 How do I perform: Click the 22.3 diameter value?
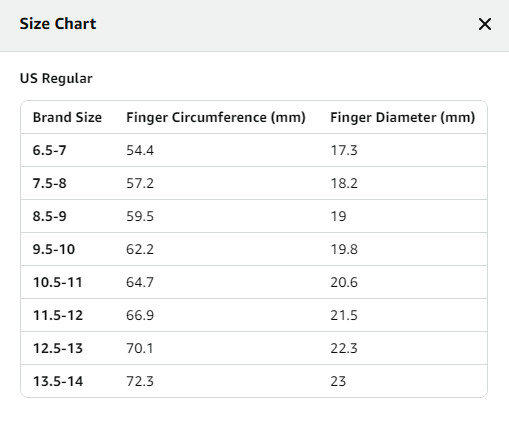[x=344, y=348]
